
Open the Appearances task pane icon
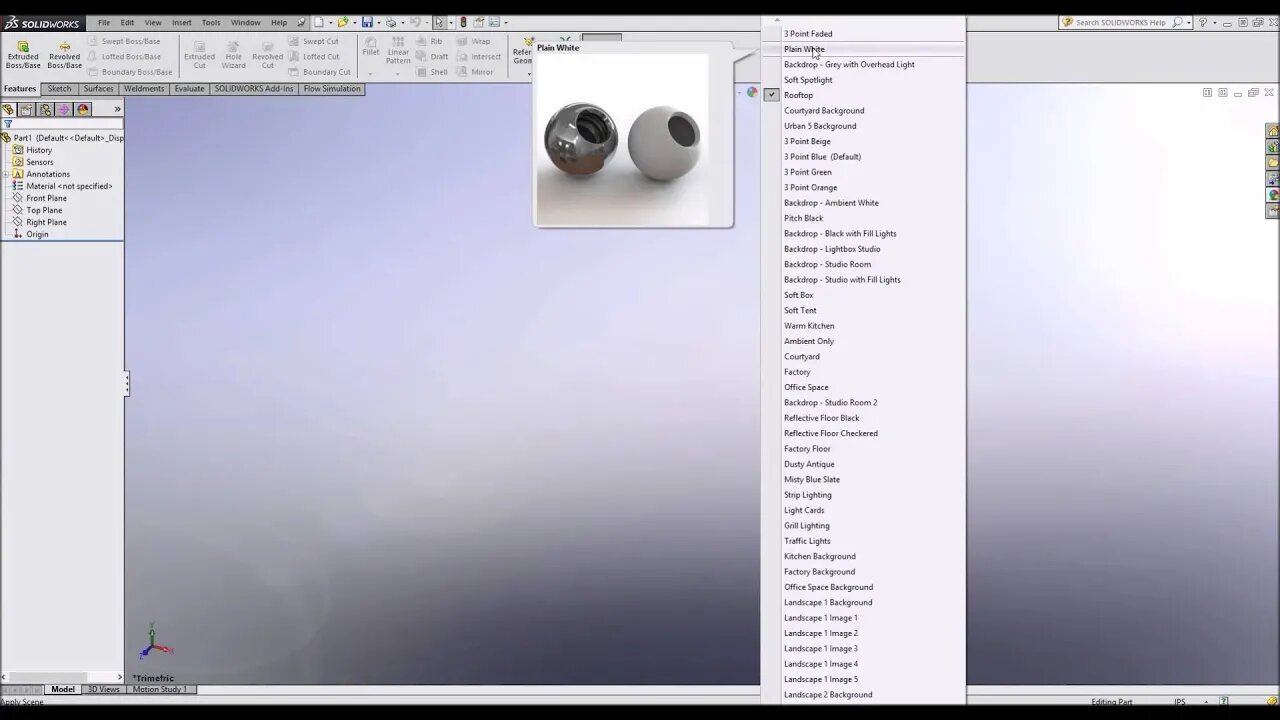tap(1273, 195)
